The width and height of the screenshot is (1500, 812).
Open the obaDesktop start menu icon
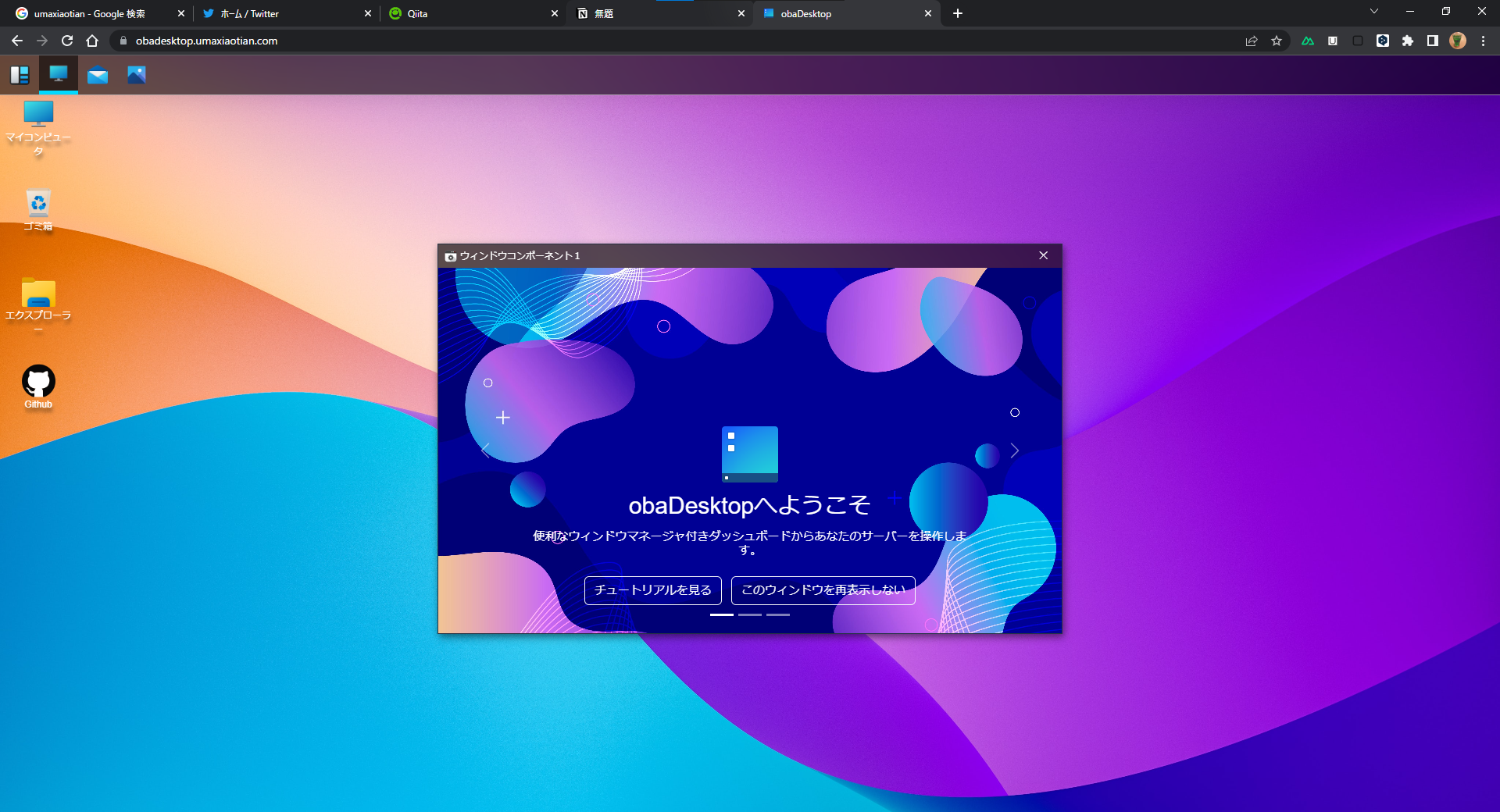point(20,75)
